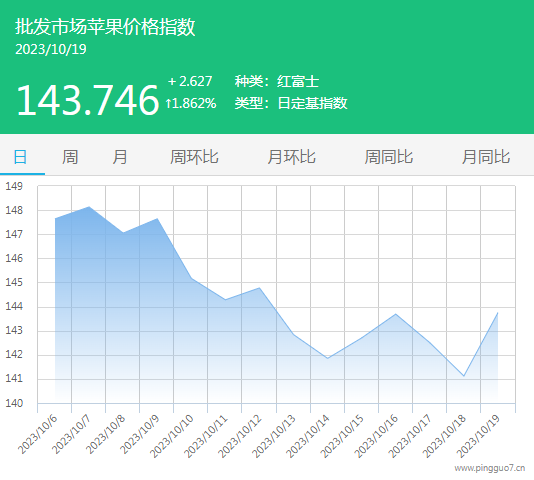
Task: Open the 月同比 tab
Action: [486, 157]
